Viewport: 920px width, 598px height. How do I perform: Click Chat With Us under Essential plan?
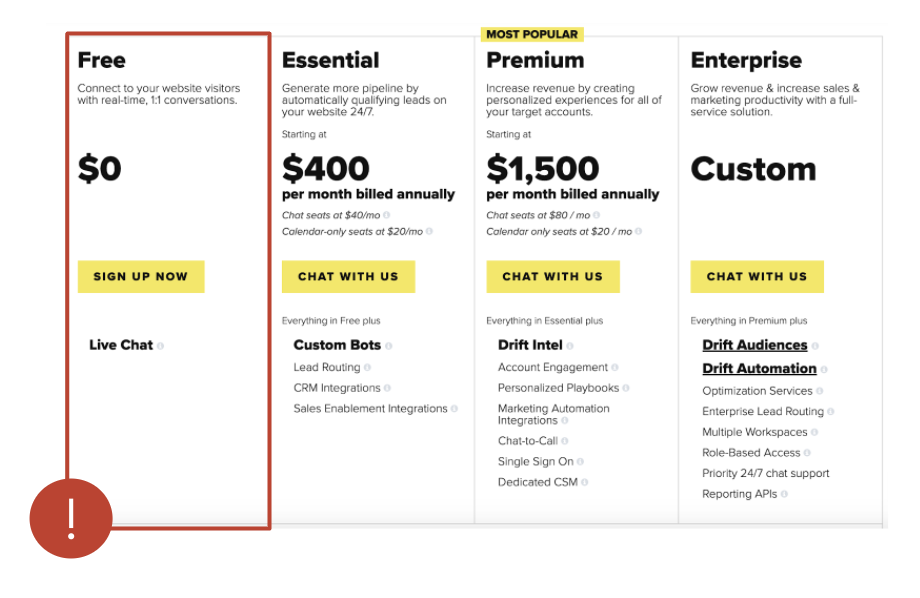[349, 276]
